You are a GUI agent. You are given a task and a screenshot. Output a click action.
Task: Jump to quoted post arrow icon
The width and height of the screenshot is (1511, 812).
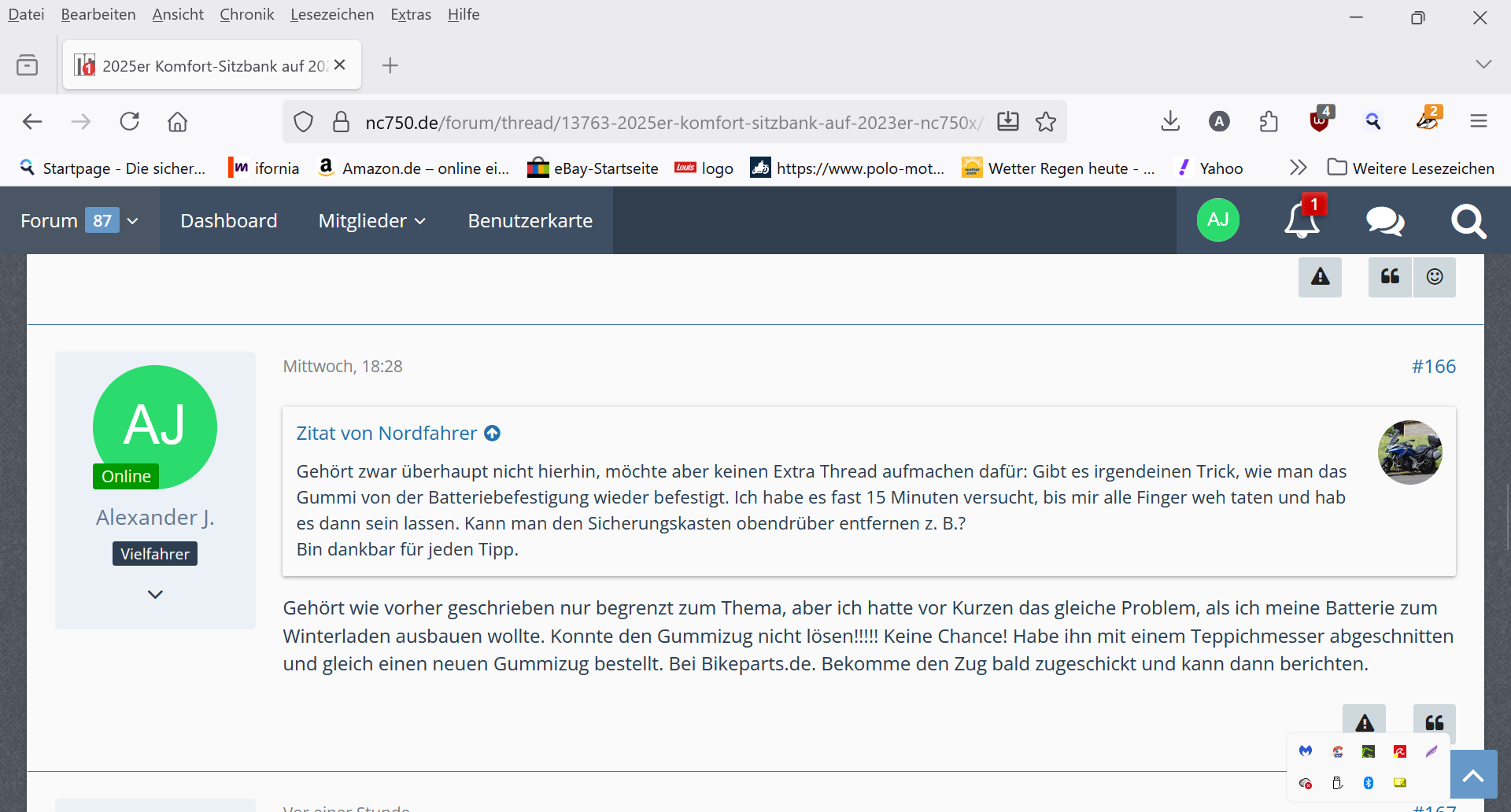pyautogui.click(x=493, y=434)
